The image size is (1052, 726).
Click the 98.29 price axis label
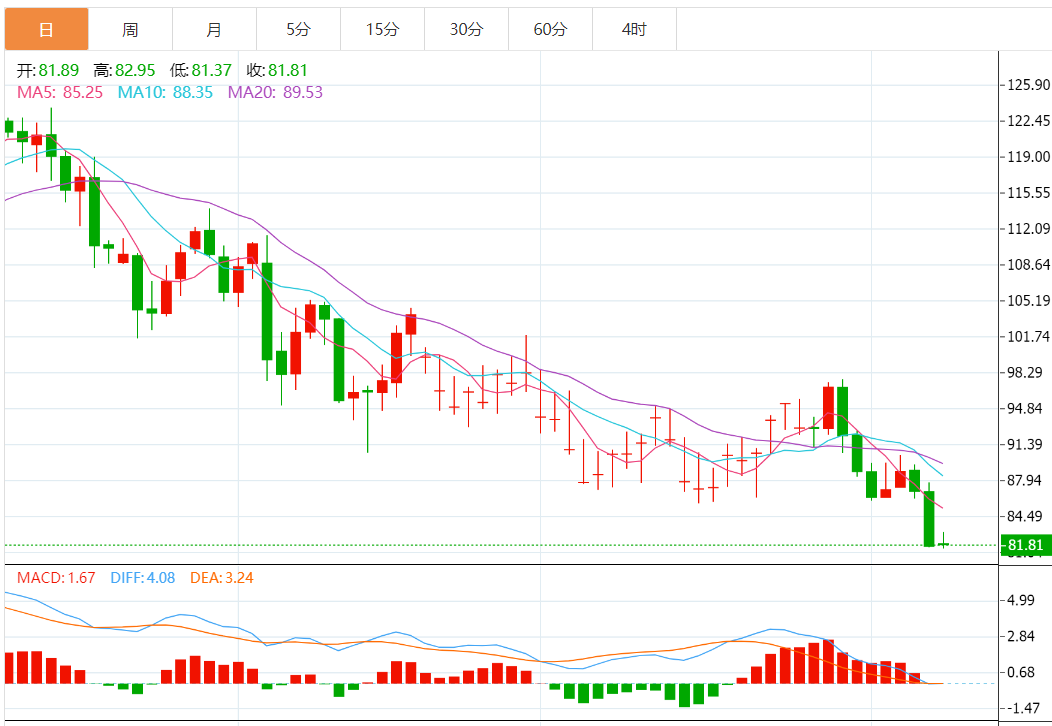tap(1025, 372)
